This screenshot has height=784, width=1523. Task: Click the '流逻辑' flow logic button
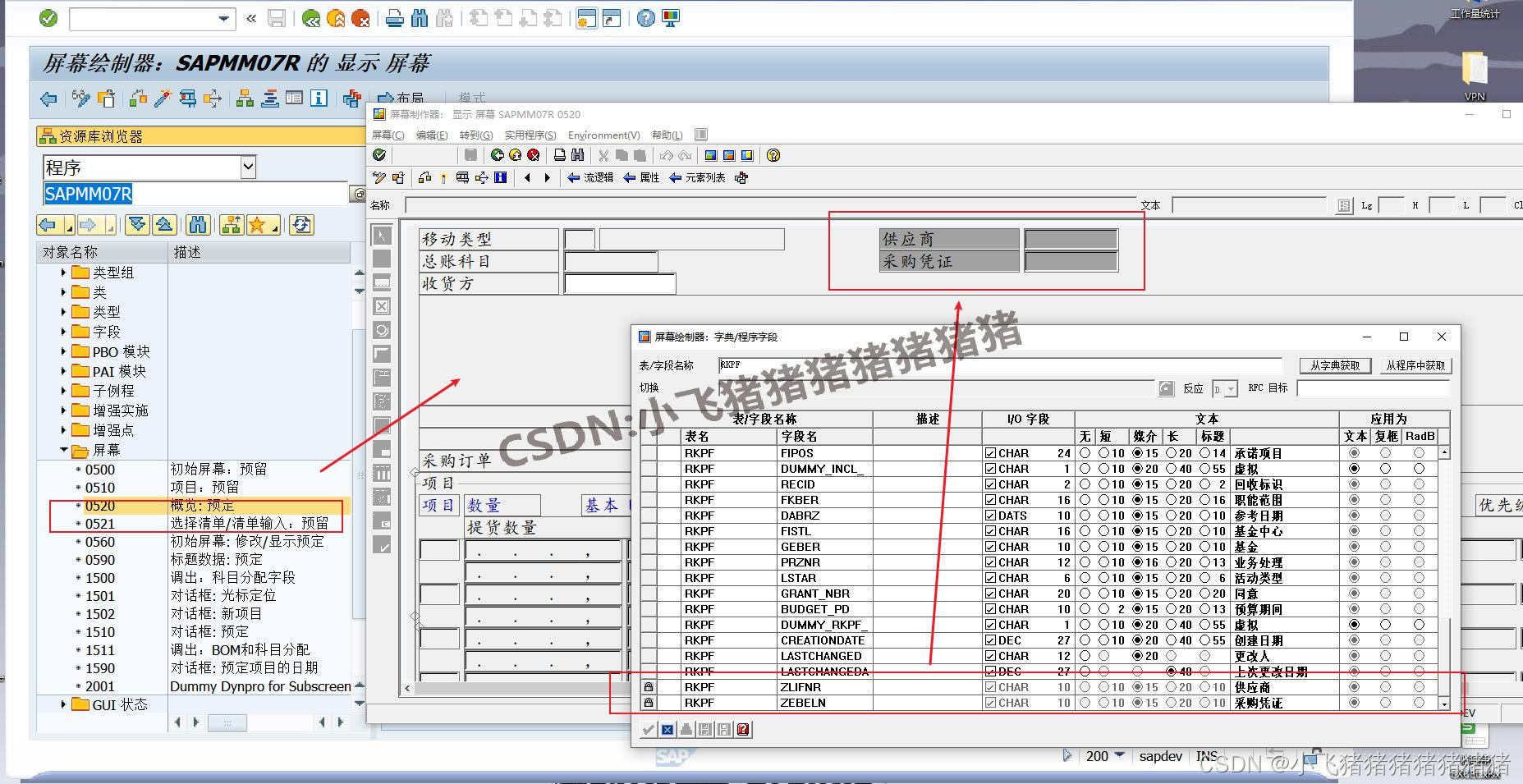(x=590, y=177)
